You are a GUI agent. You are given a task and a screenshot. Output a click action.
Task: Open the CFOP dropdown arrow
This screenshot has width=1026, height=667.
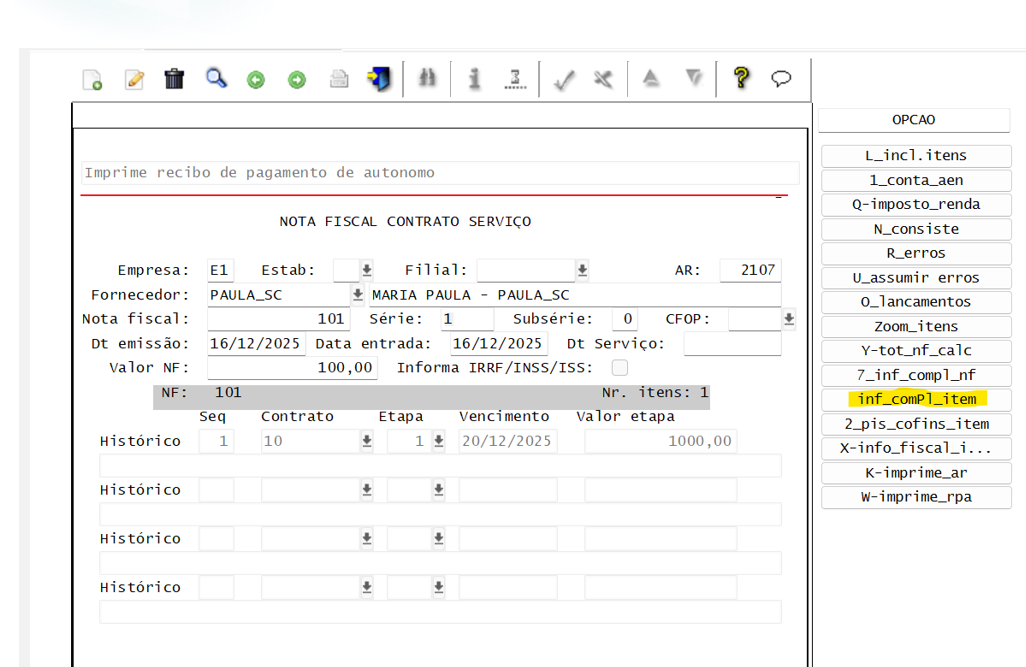pyautogui.click(x=789, y=319)
